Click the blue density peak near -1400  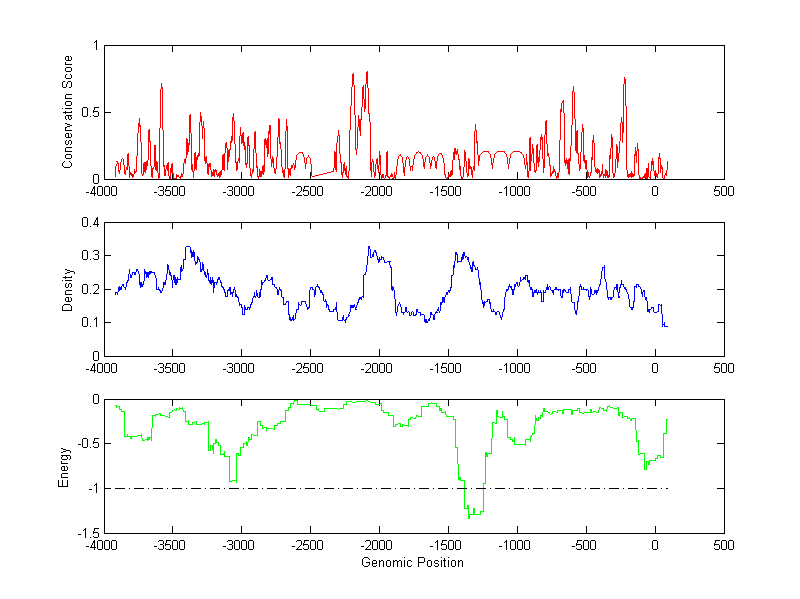coord(457,254)
